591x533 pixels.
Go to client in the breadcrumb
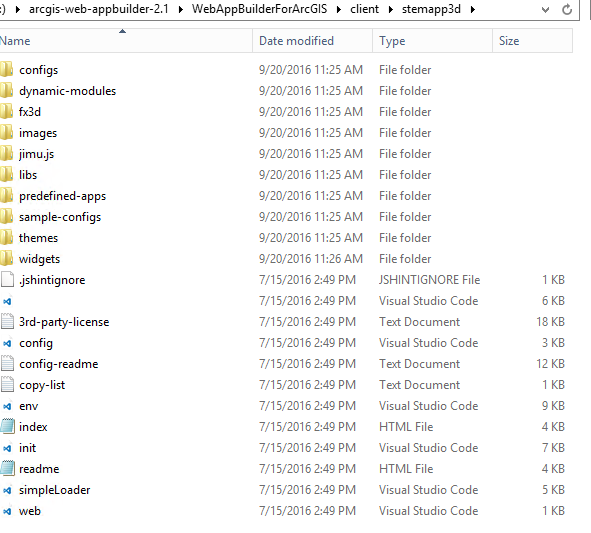364,9
